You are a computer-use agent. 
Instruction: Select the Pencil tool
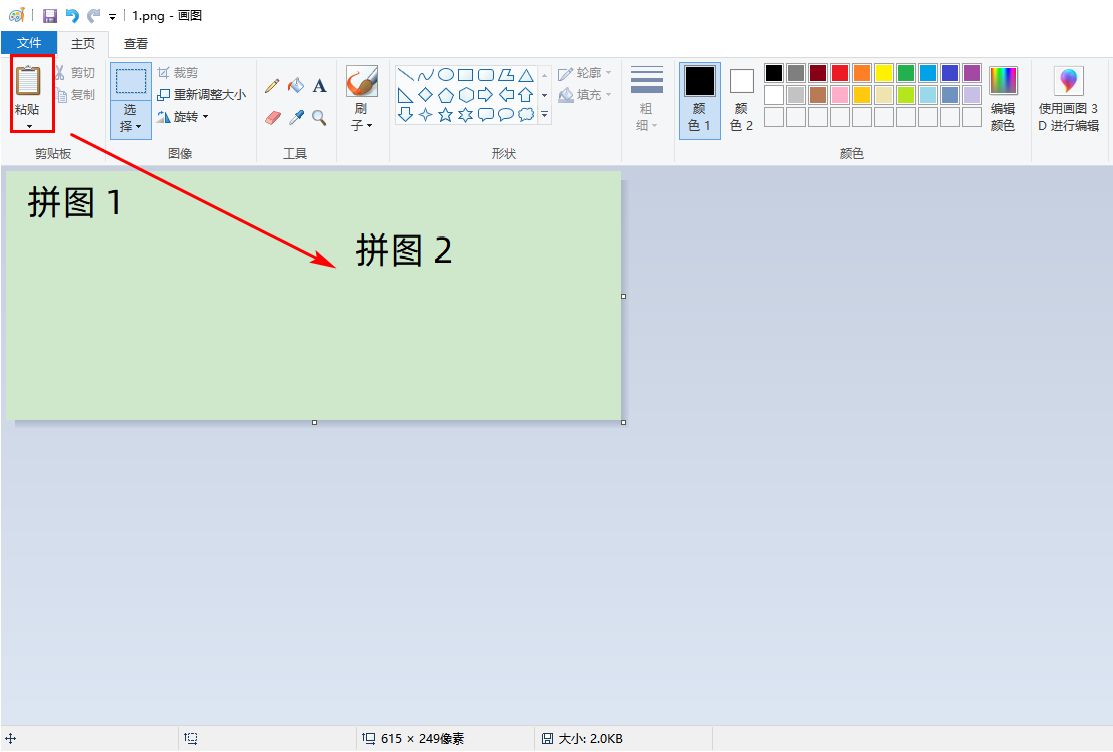click(x=272, y=86)
